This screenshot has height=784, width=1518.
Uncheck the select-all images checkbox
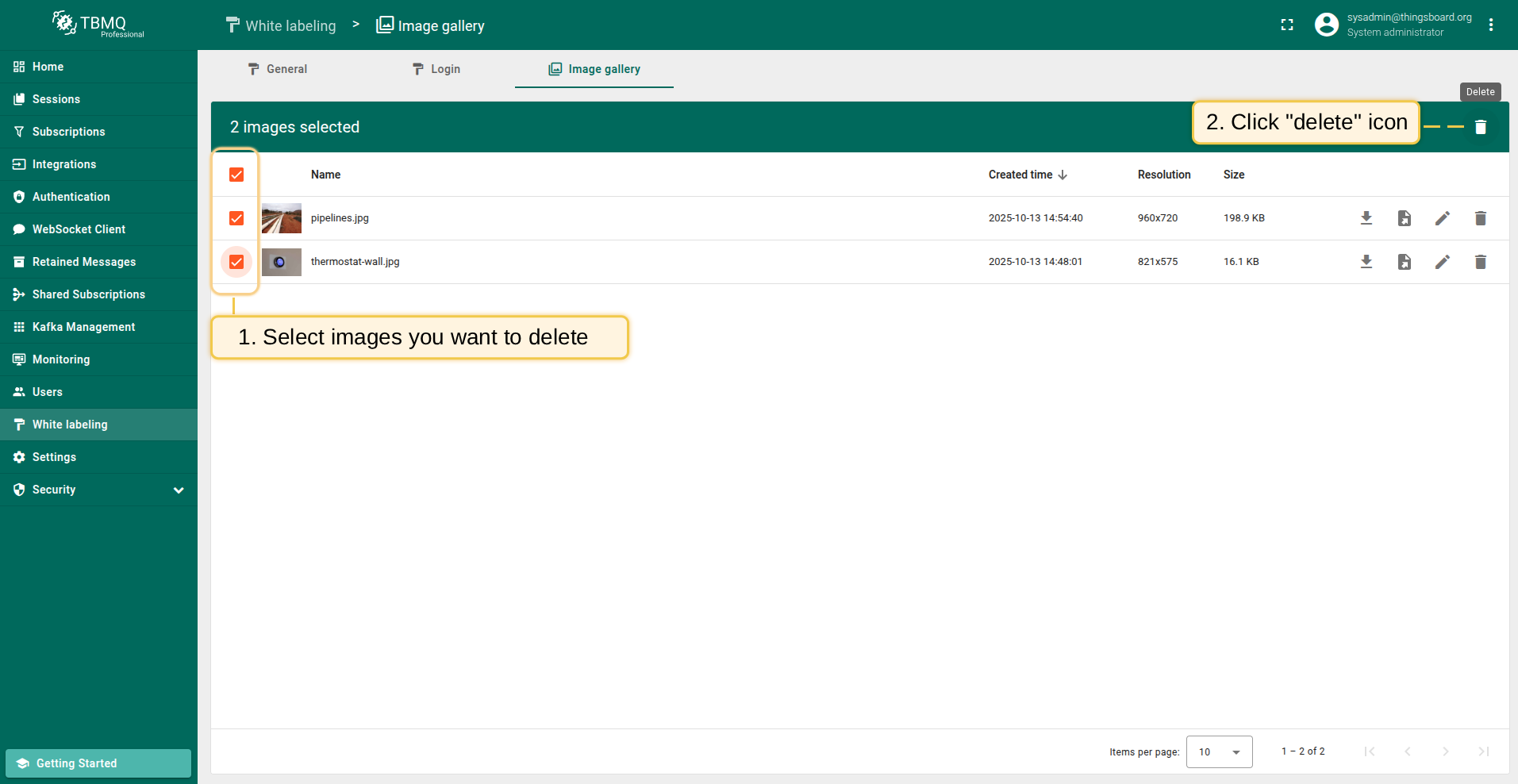[x=236, y=175]
